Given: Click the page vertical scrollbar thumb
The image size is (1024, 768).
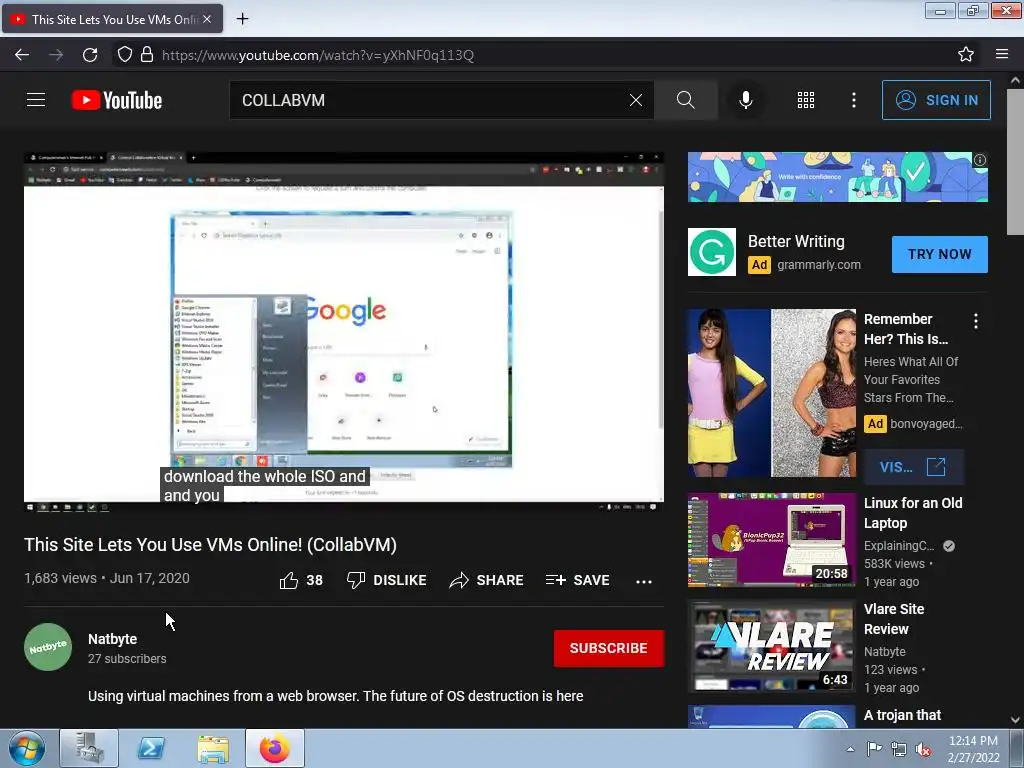Looking at the screenshot, I should click(x=1015, y=161).
